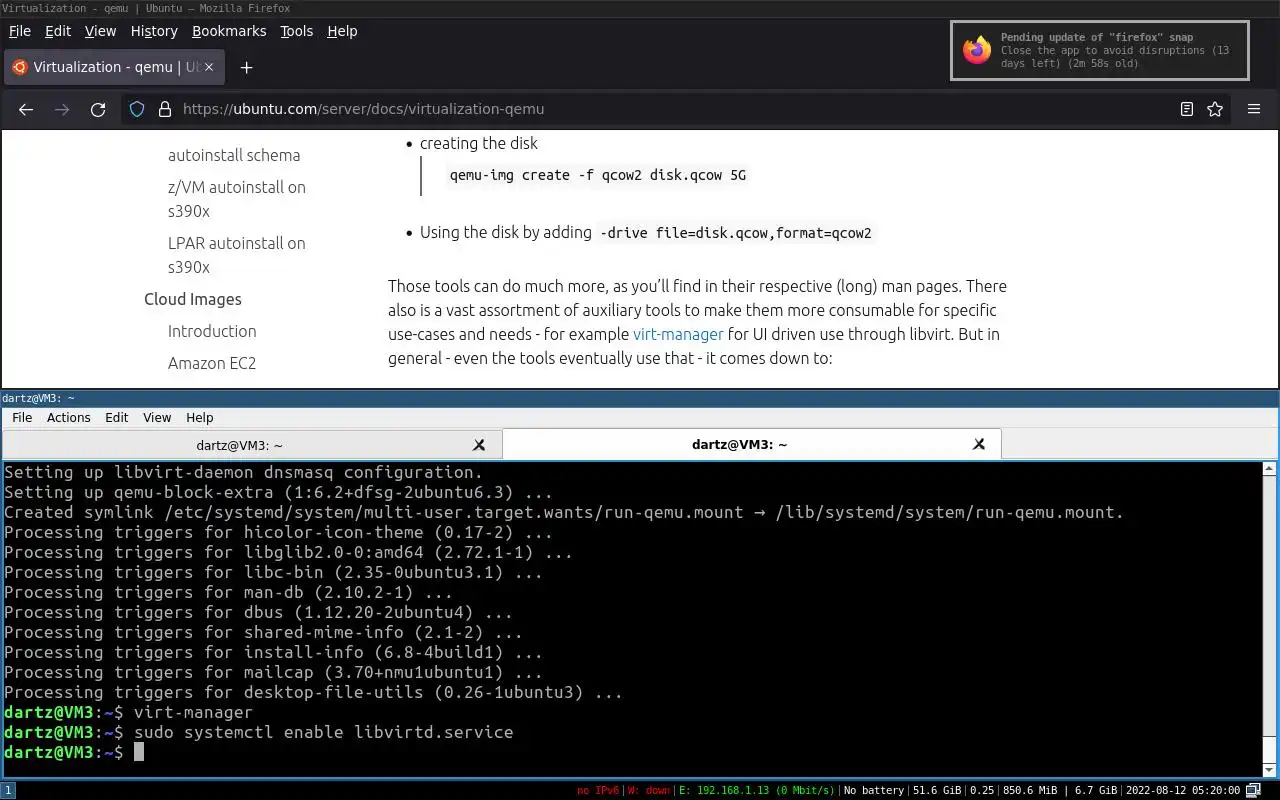Click the panel window icon next to the clock

[1254, 790]
